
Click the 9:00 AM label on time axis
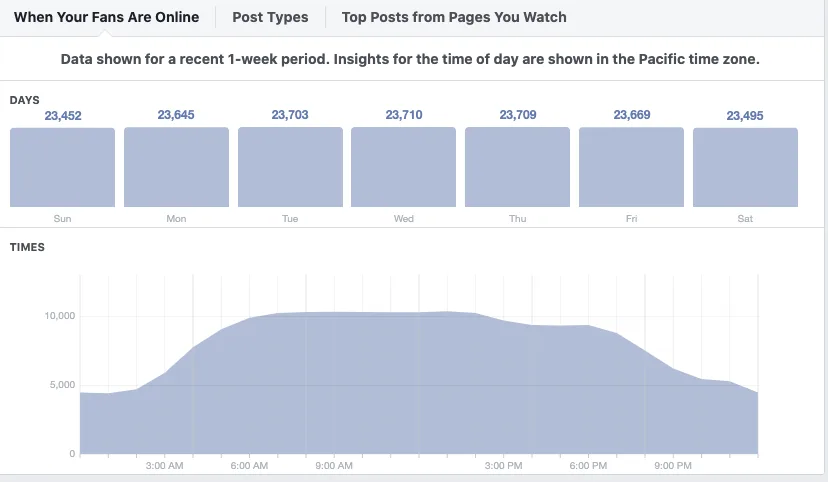coord(334,466)
